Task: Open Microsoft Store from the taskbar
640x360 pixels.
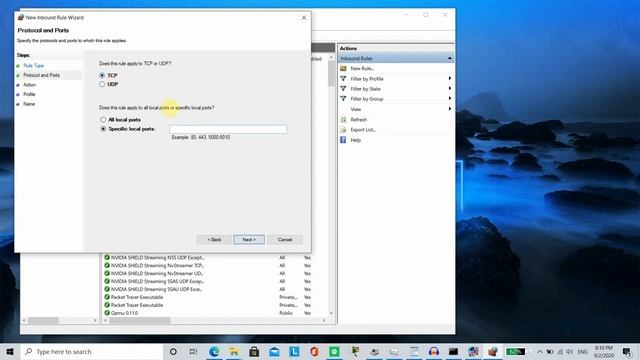Action: pyautogui.click(x=254, y=351)
